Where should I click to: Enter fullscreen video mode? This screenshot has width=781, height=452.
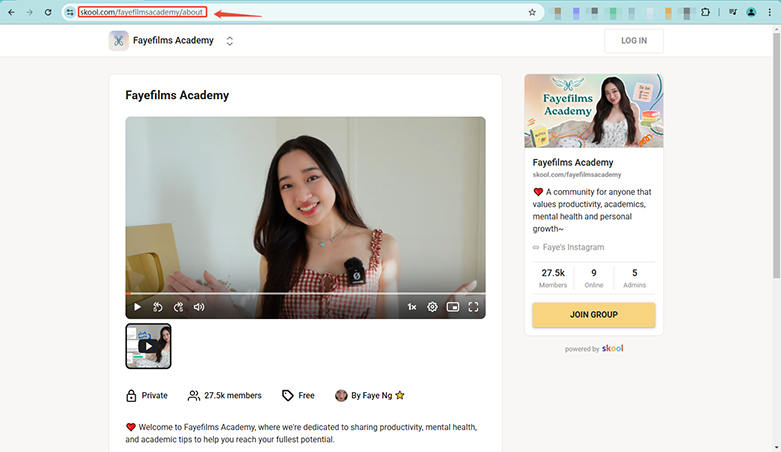(473, 307)
